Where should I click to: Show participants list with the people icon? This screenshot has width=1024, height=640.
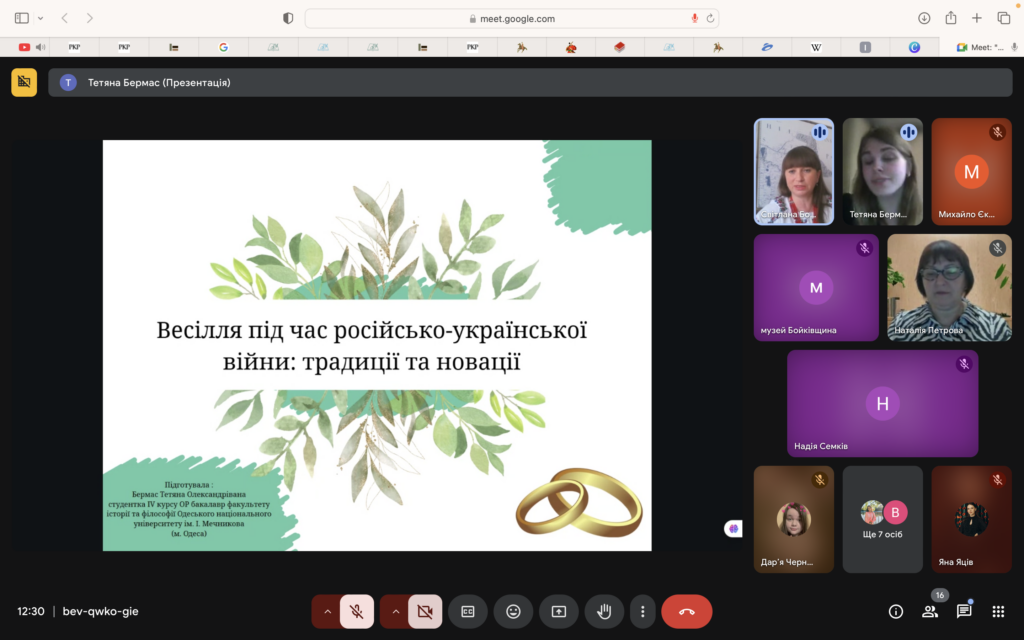929,611
